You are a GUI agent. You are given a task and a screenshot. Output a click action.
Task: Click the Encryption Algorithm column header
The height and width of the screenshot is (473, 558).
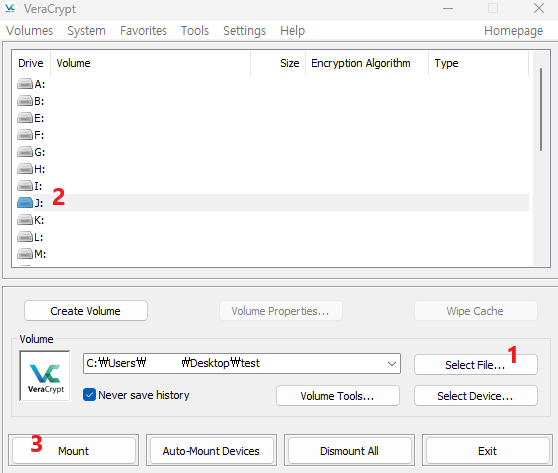[367, 63]
